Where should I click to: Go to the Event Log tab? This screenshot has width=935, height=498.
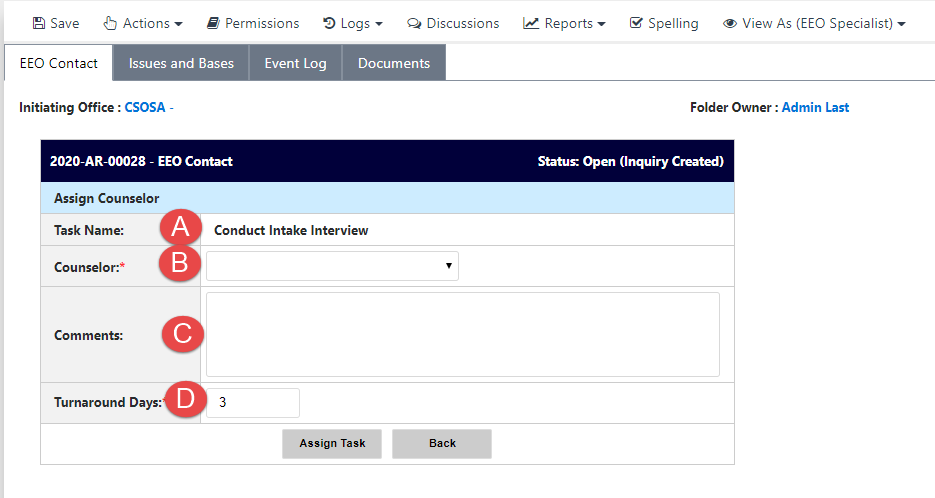(x=295, y=63)
